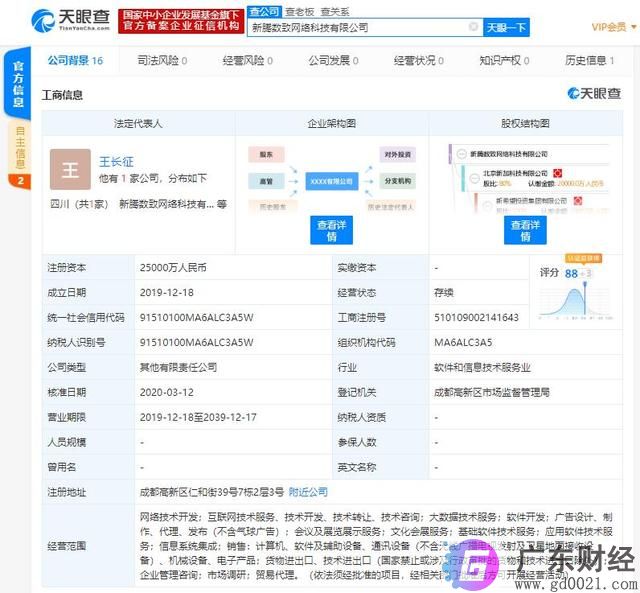The height and width of the screenshot is (593, 640).
Task: Click the score distribution curve chart
Action: click(x=575, y=302)
